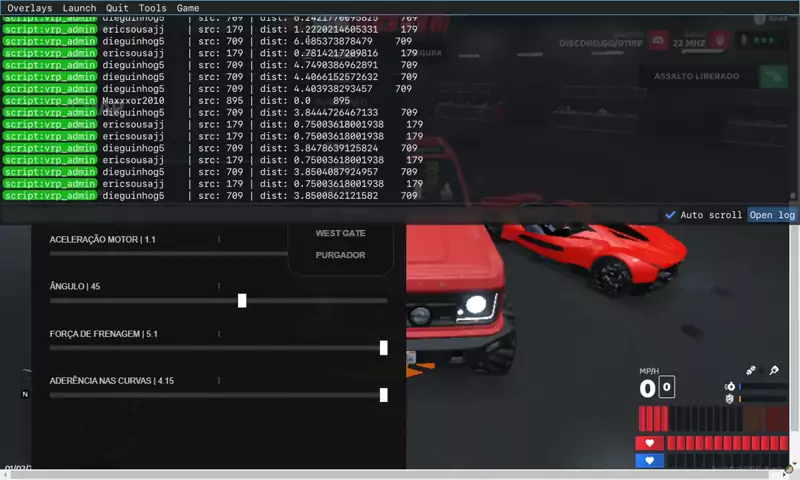The image size is (800, 480).
Task: Select the PURGADOR option
Action: click(x=340, y=255)
